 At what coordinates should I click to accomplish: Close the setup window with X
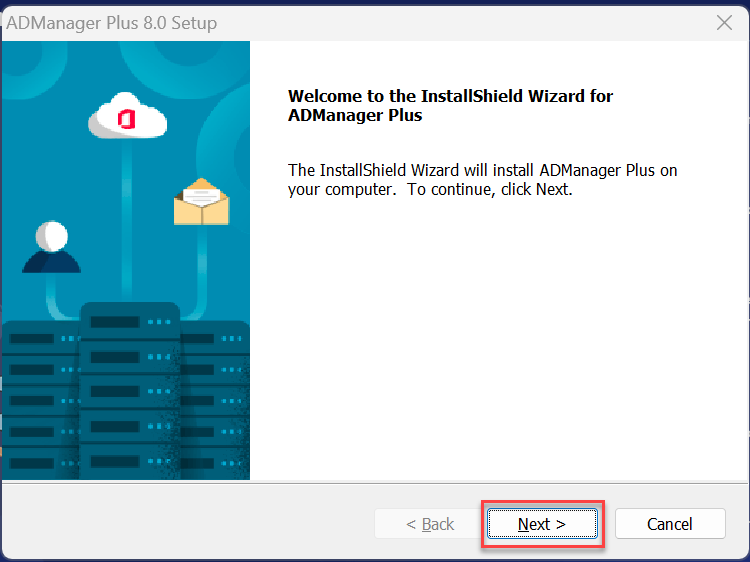[725, 22]
